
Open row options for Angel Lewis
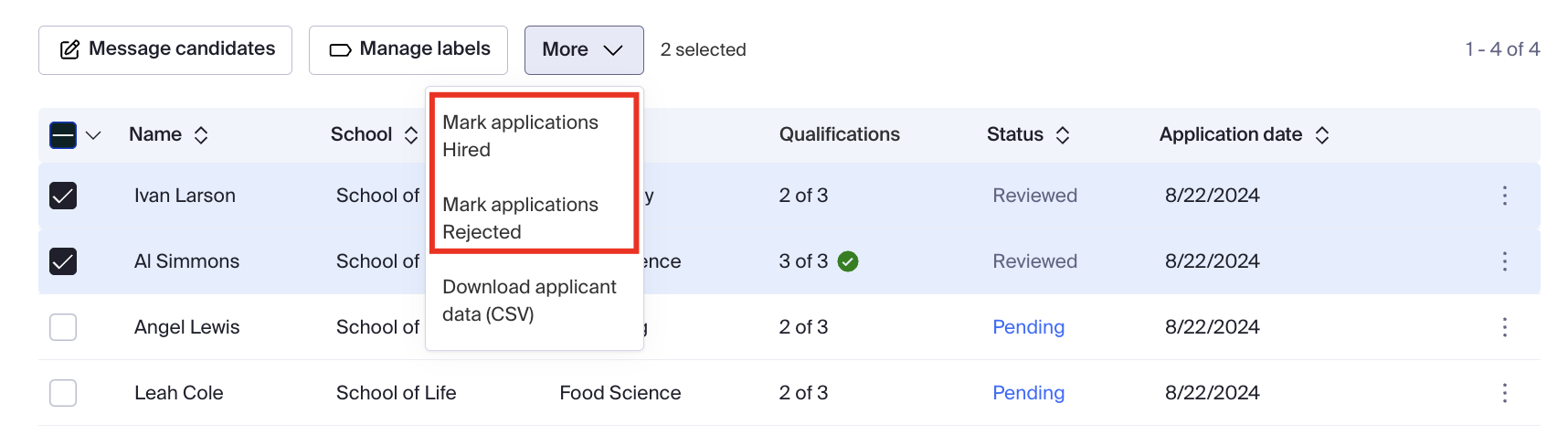1504,327
